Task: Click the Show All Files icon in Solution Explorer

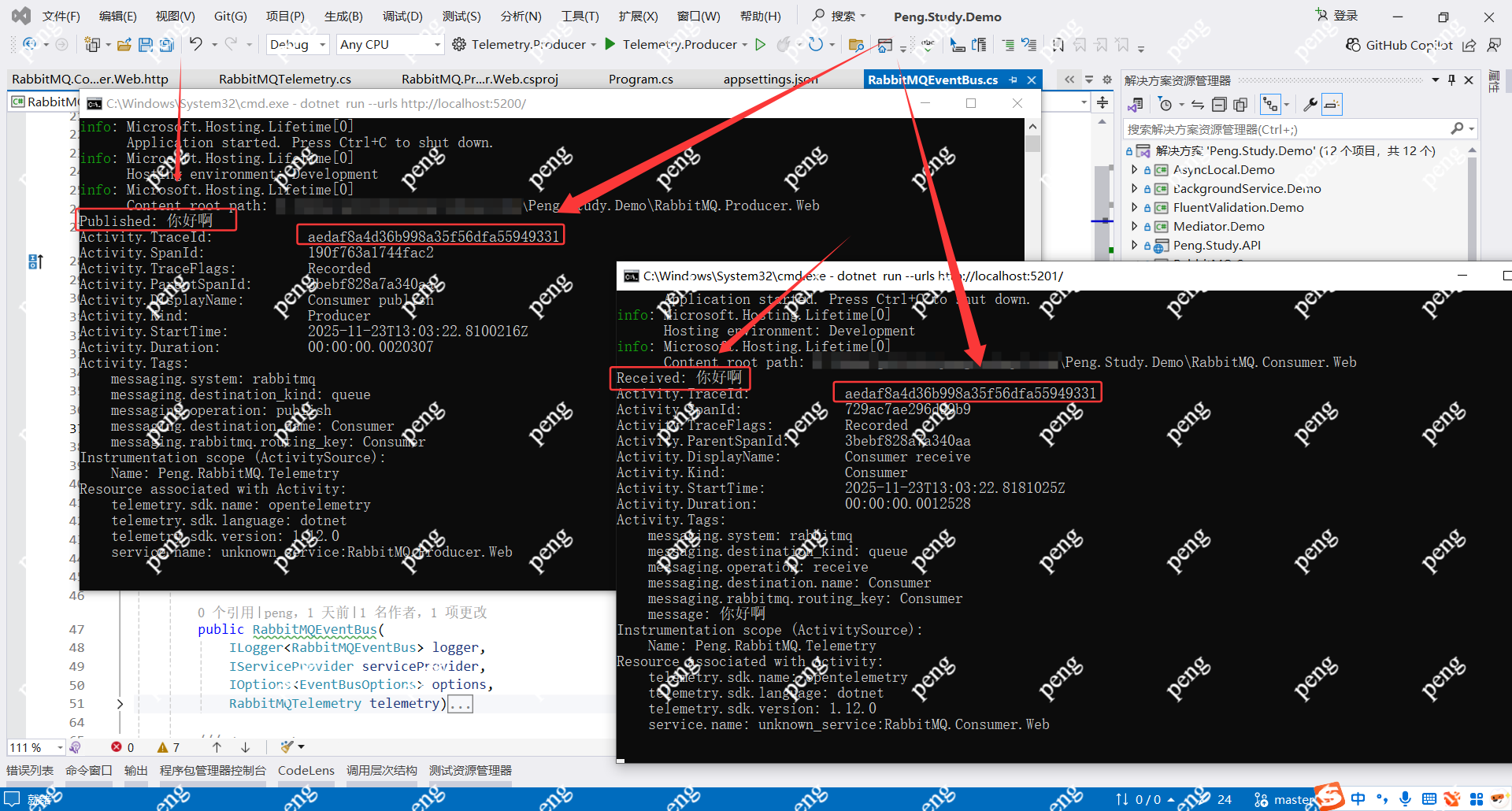Action: click(1240, 105)
